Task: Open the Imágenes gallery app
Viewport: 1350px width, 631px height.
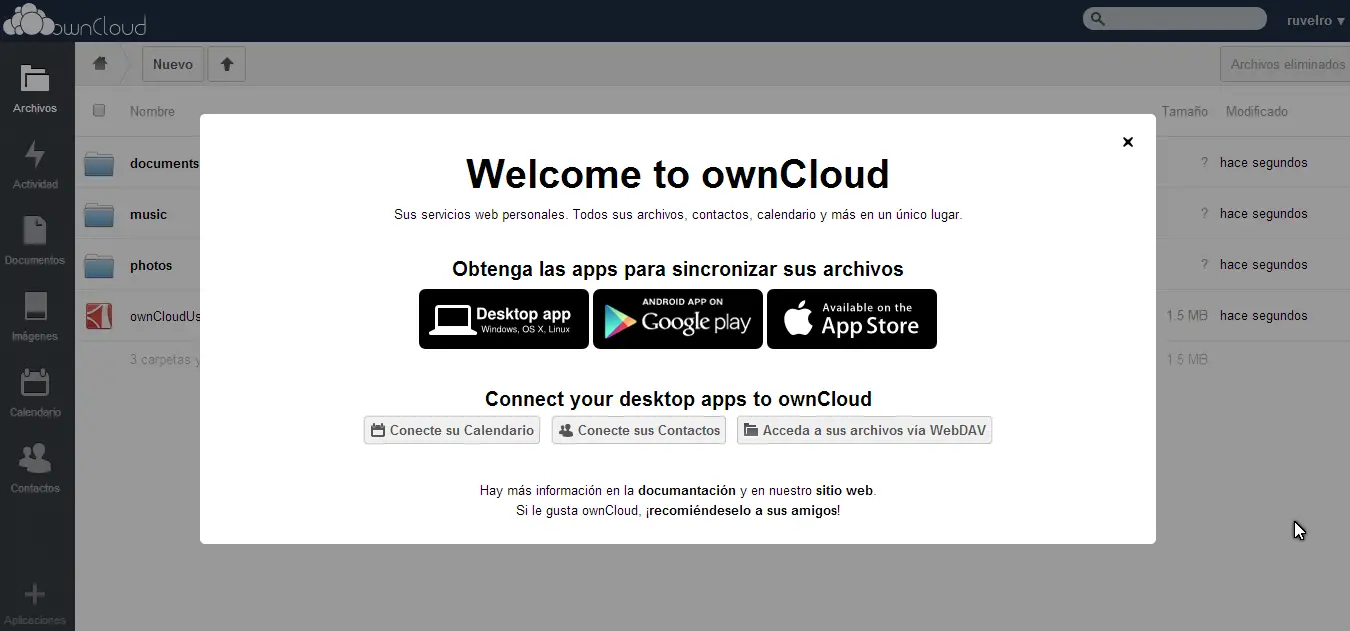Action: pos(35,317)
